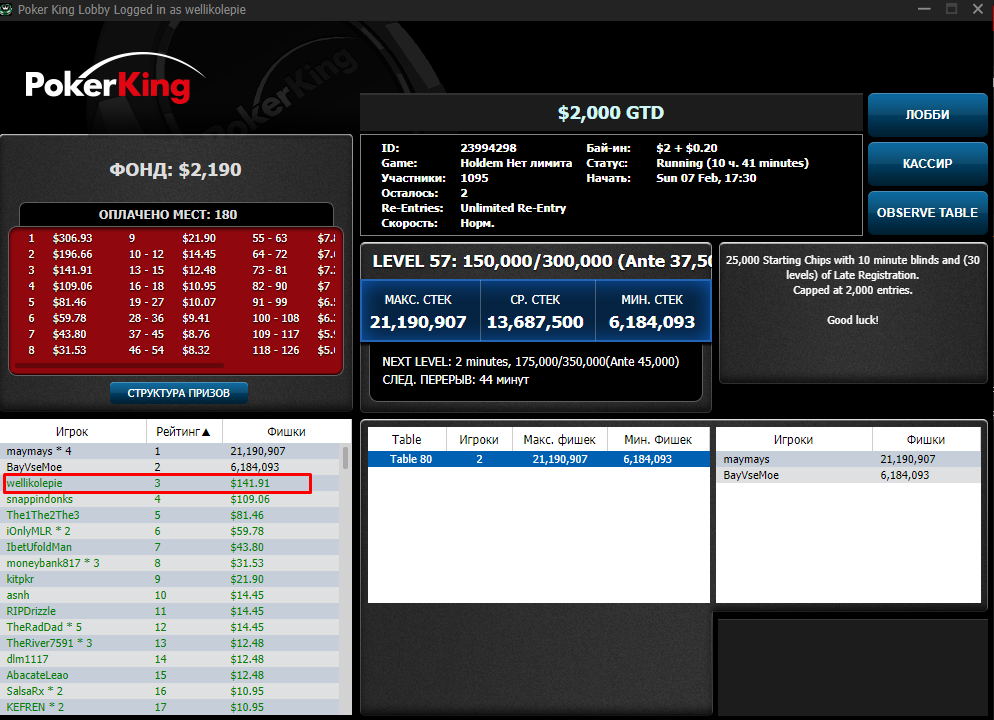Viewport: 994px width, 720px height.
Task: Select player wellikolepie row
Action: pyautogui.click(x=170, y=483)
